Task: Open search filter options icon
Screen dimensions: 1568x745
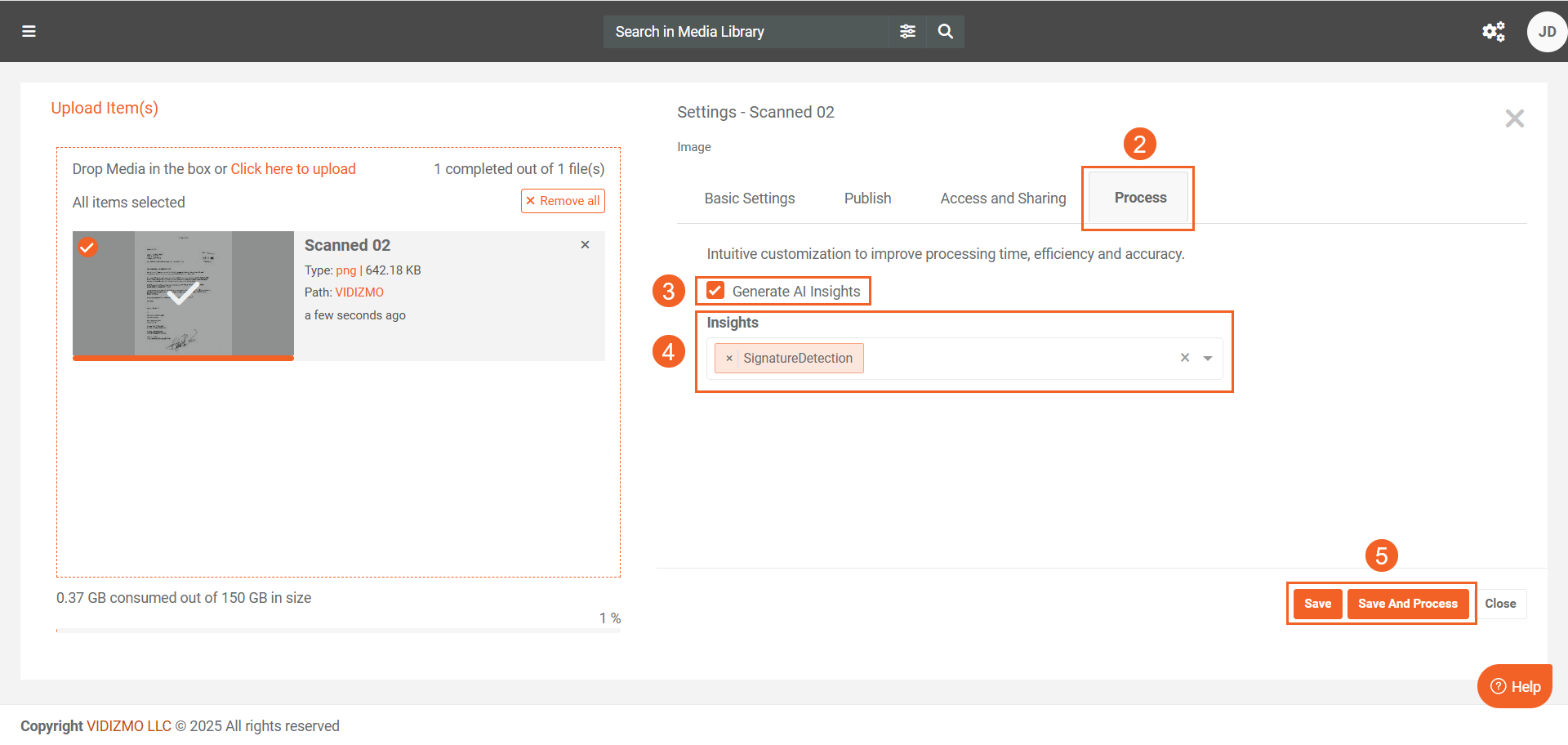Action: tap(907, 31)
